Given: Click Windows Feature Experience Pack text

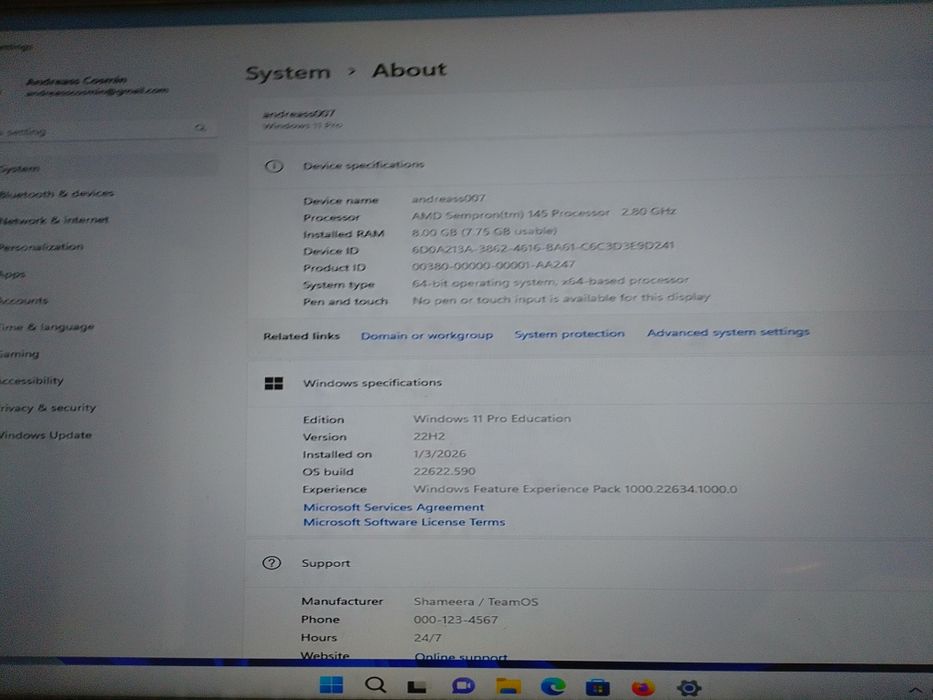Looking at the screenshot, I should (575, 489).
